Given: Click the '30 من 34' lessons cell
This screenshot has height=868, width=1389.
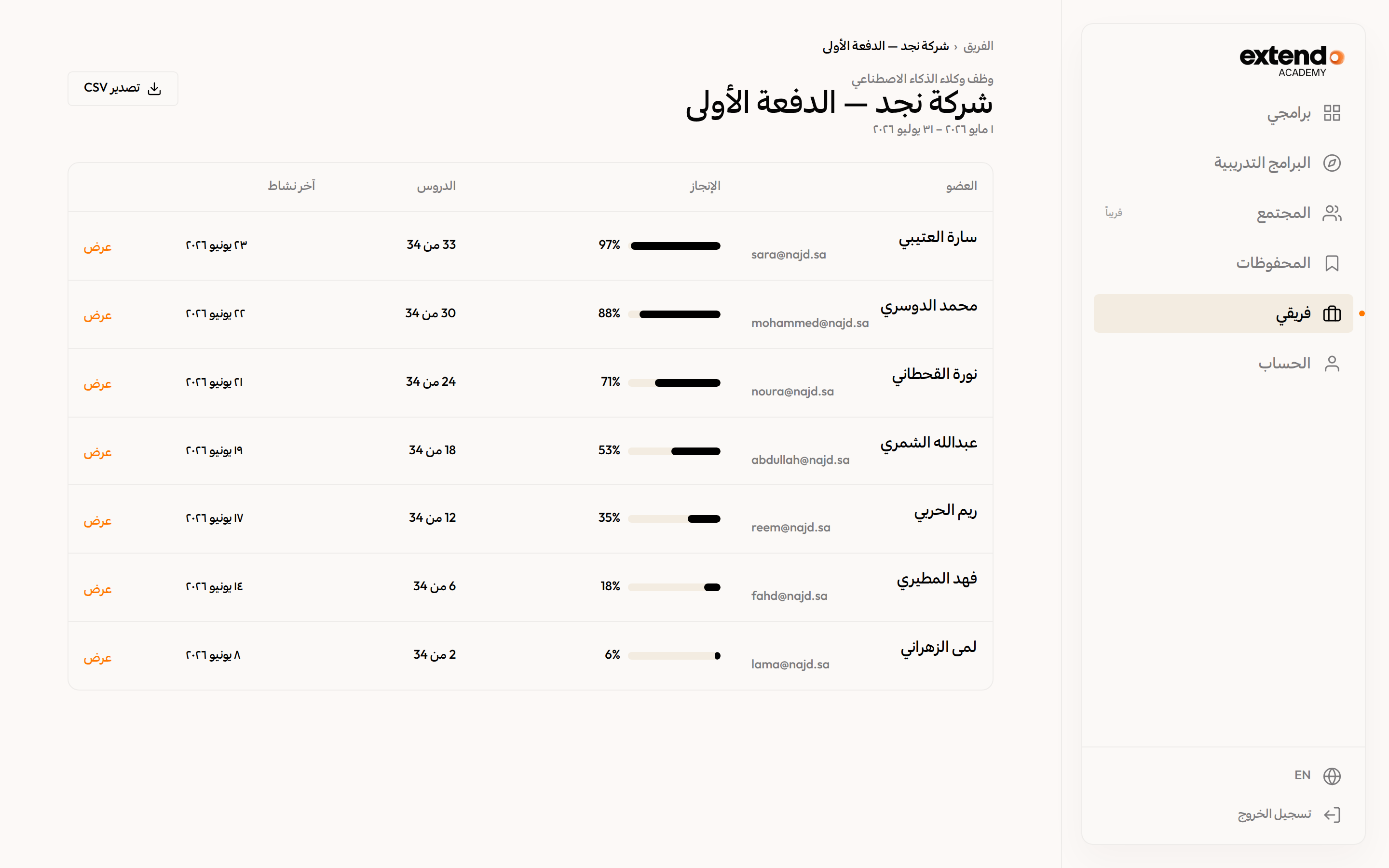Looking at the screenshot, I should [x=431, y=313].
